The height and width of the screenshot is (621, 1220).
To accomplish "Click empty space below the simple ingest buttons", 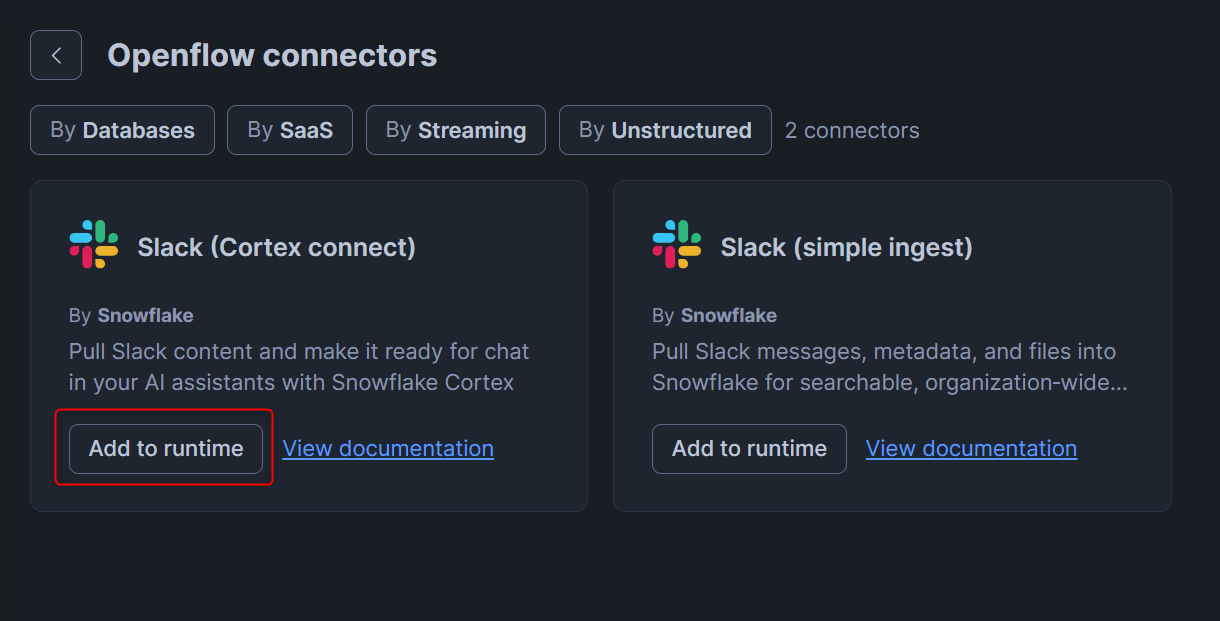I will (x=890, y=492).
